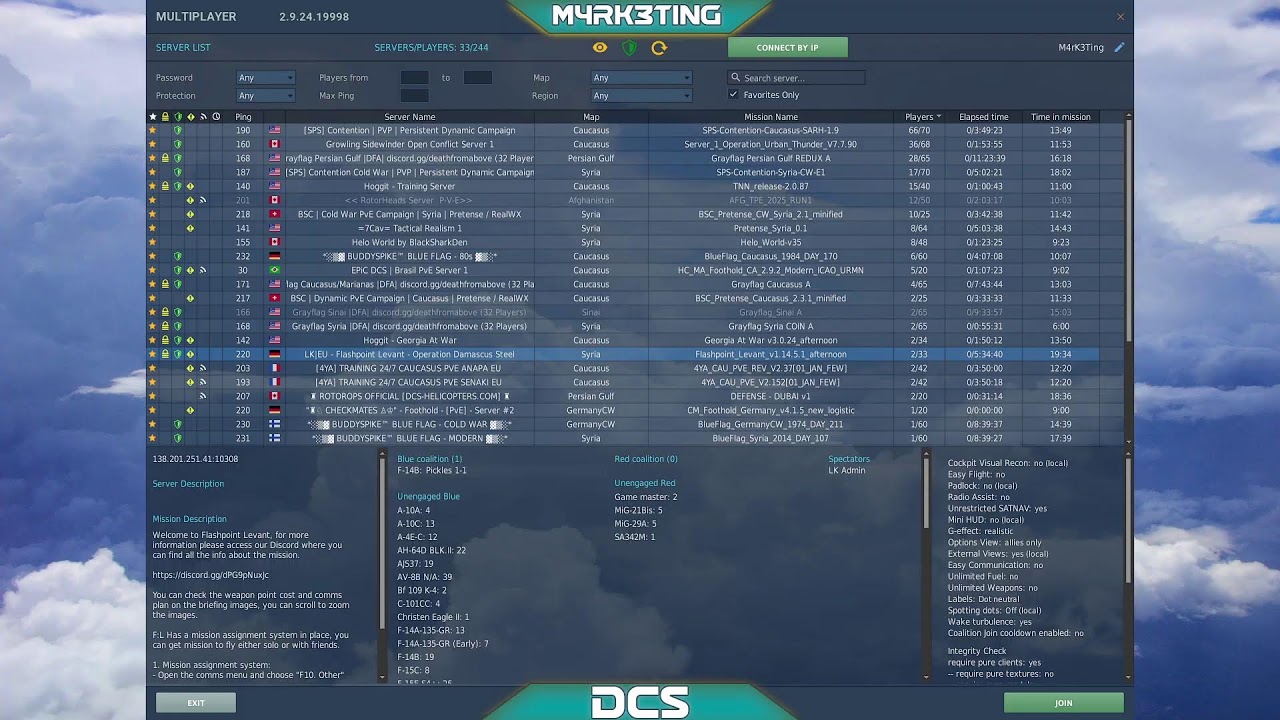
Task: Sort by clock column header
Action: point(216,117)
